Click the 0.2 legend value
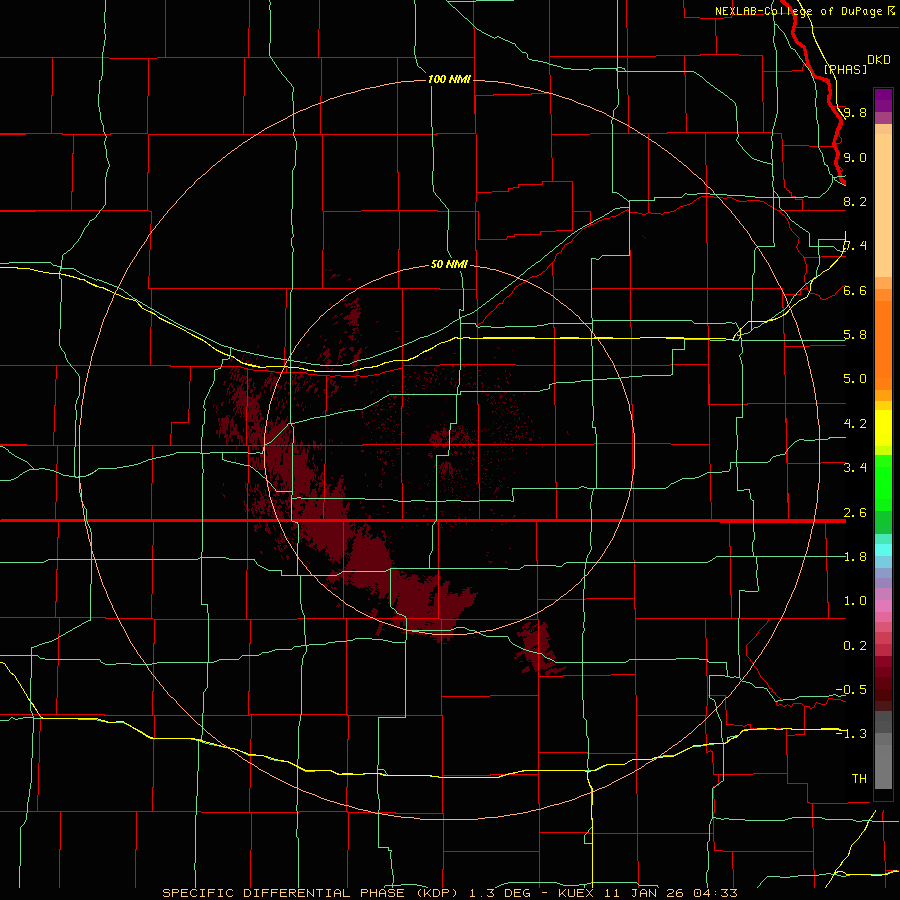Image resolution: width=900 pixels, height=900 pixels. (855, 645)
